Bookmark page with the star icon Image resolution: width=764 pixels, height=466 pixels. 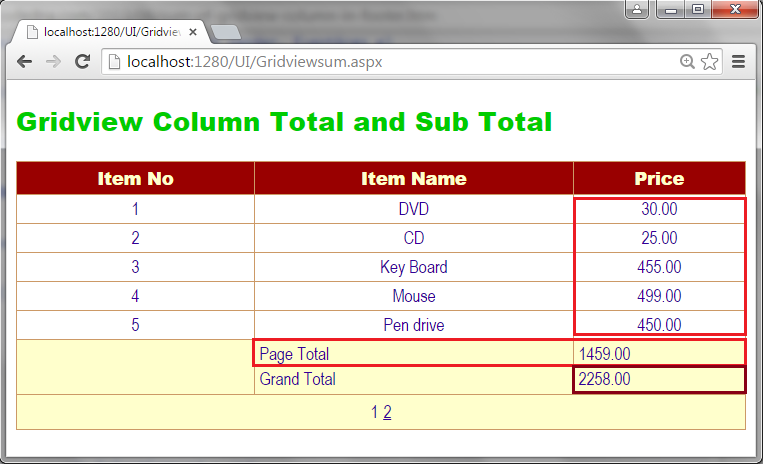tap(709, 61)
